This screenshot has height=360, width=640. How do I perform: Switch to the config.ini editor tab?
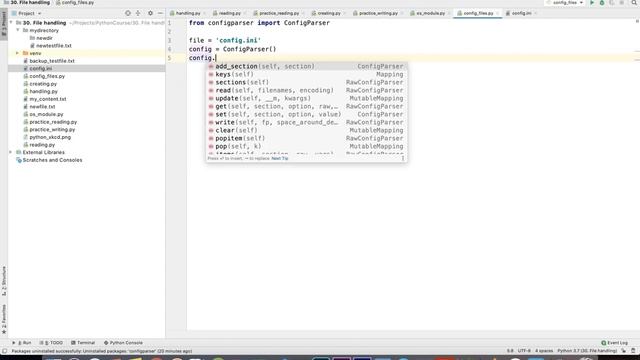[x=521, y=13]
